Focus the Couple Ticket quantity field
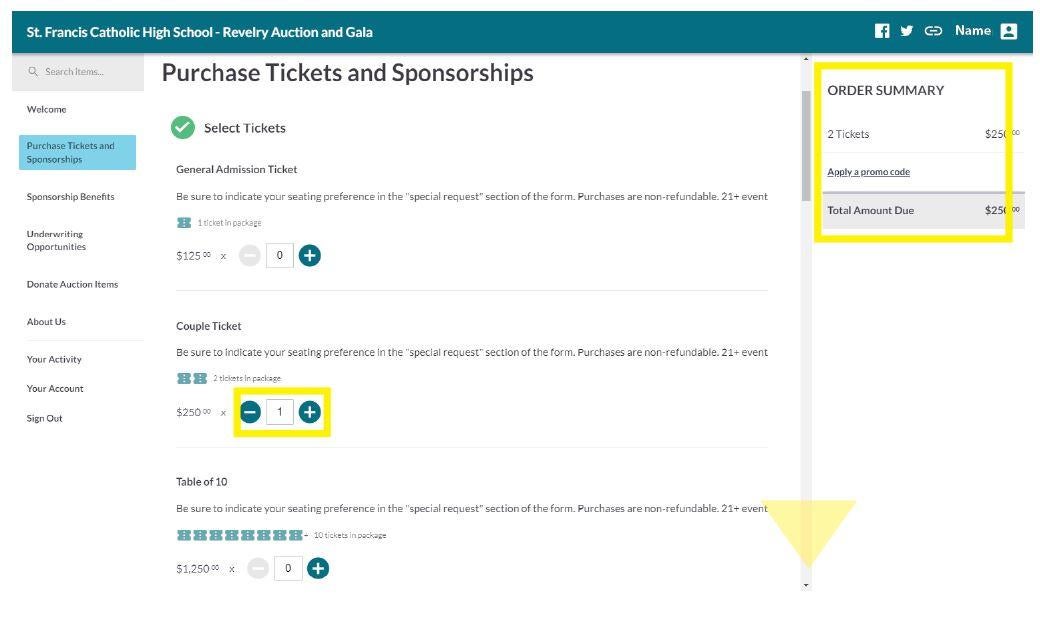Screen dimensions: 1040x621 (280, 412)
